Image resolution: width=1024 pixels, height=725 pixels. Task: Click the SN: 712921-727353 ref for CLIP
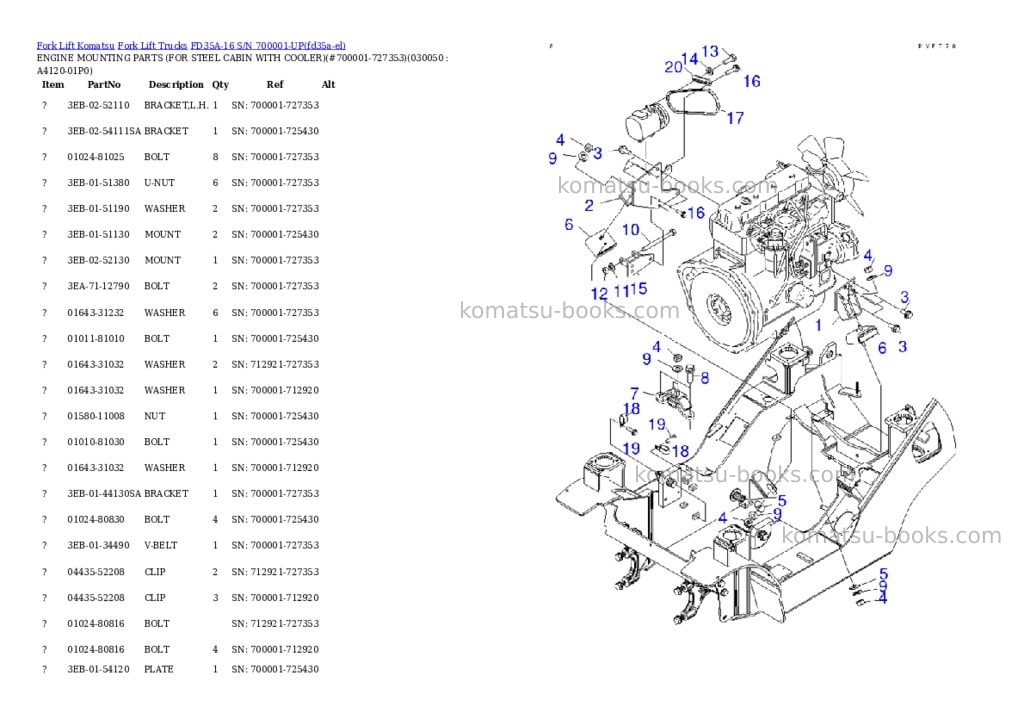[x=275, y=572]
